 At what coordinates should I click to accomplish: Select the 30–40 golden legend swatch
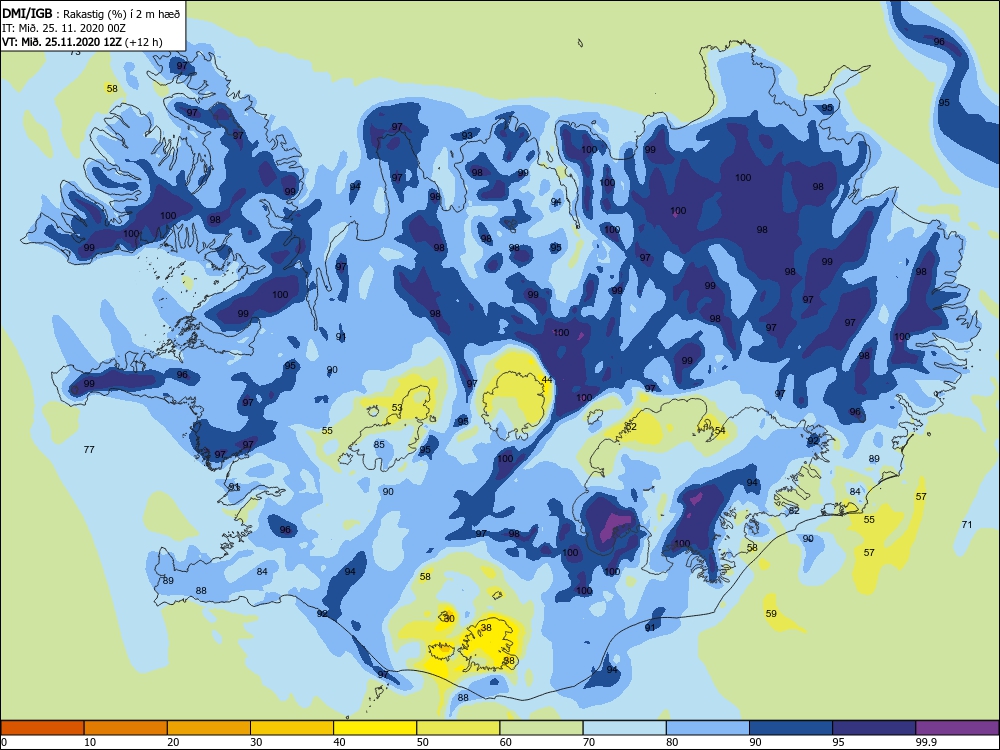pyautogui.click(x=292, y=728)
